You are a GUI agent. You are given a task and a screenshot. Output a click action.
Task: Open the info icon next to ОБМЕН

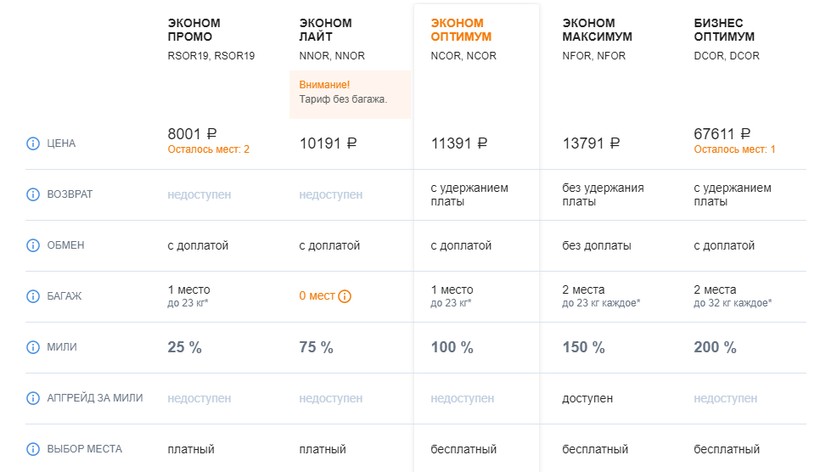[33, 245]
